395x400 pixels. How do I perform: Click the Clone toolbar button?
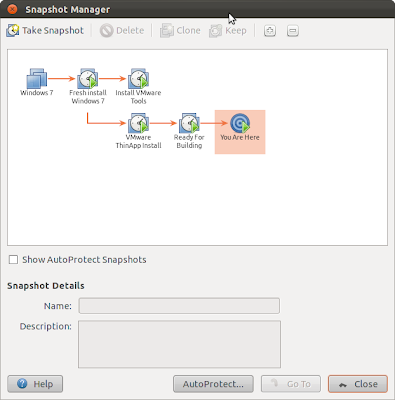pos(180,31)
